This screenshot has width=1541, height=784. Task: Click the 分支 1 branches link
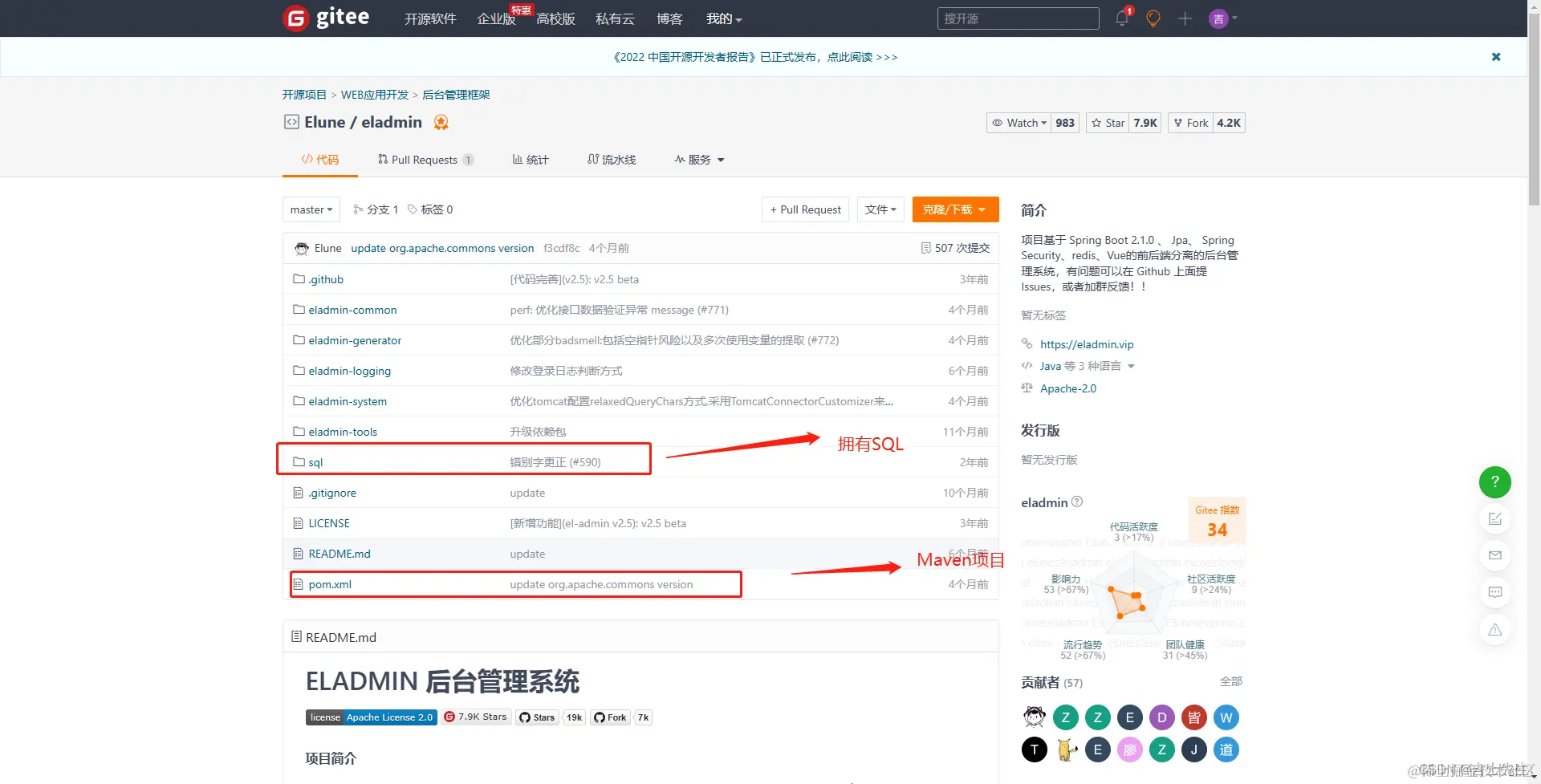pos(376,209)
